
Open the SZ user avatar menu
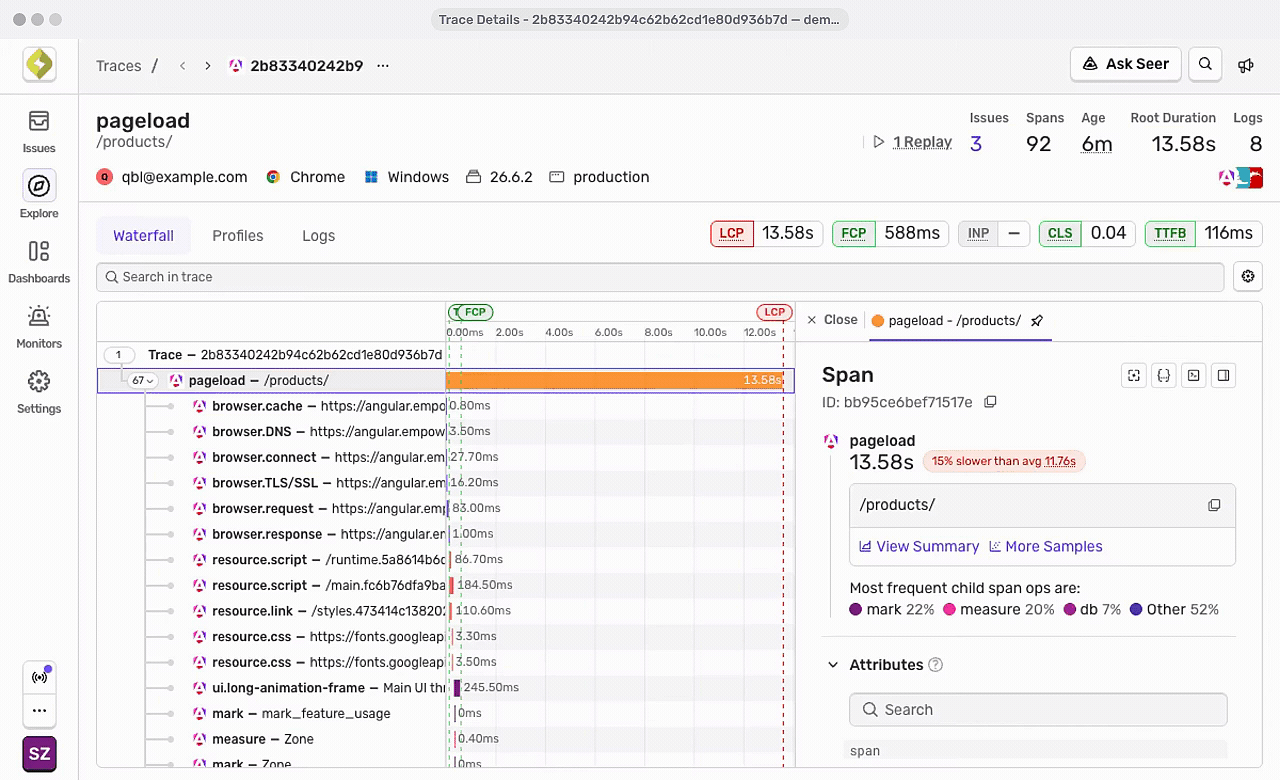39,754
